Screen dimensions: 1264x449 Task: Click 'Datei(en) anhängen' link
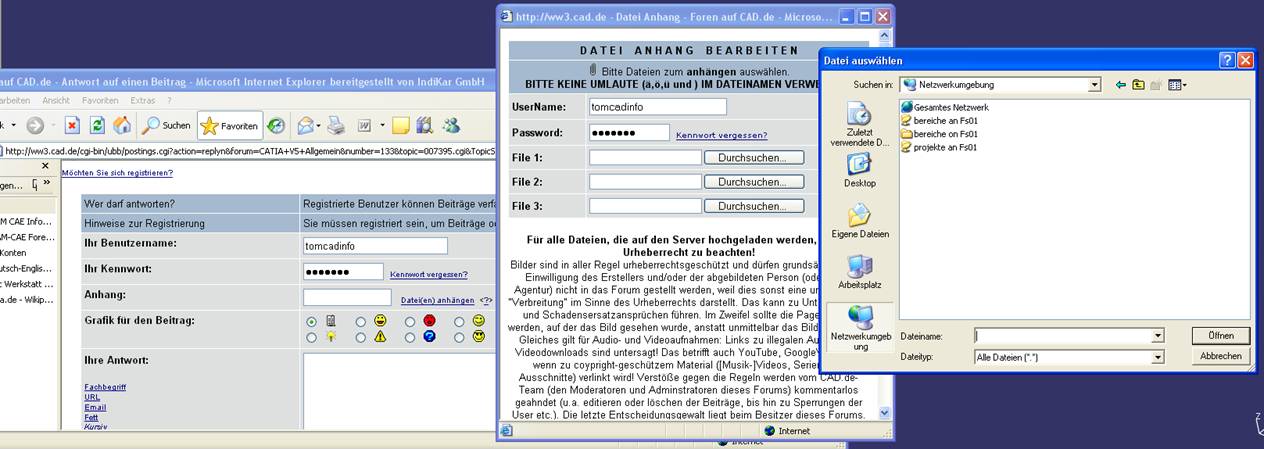point(437,300)
